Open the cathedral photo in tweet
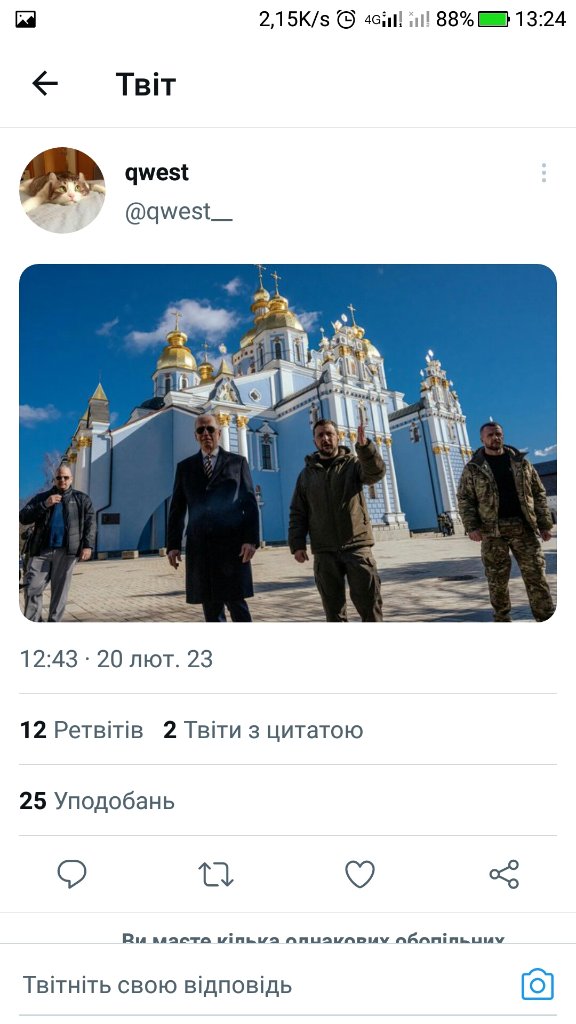 288,443
